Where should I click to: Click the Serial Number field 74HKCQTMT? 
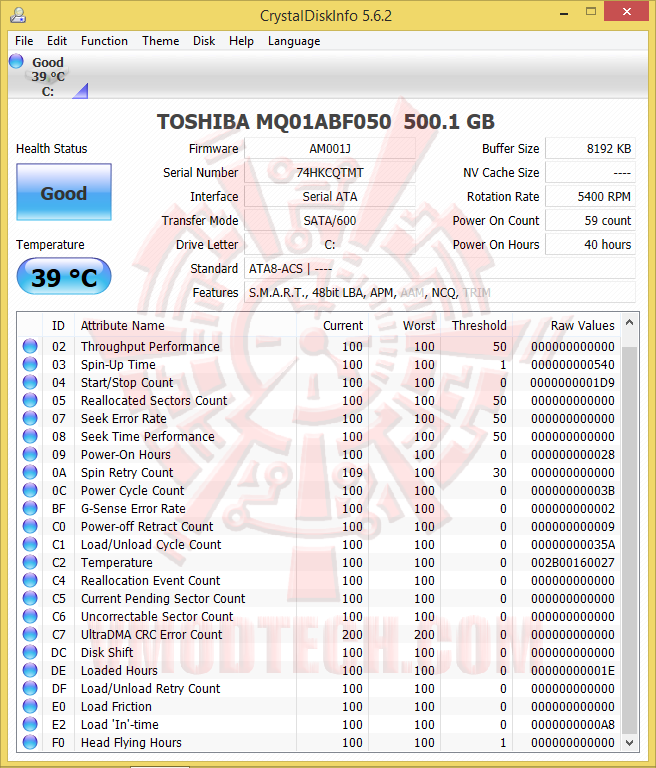tap(330, 172)
